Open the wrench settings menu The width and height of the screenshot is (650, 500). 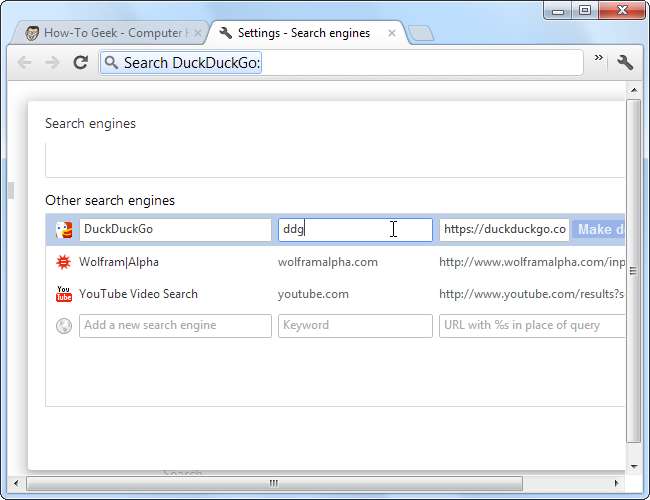(625, 62)
